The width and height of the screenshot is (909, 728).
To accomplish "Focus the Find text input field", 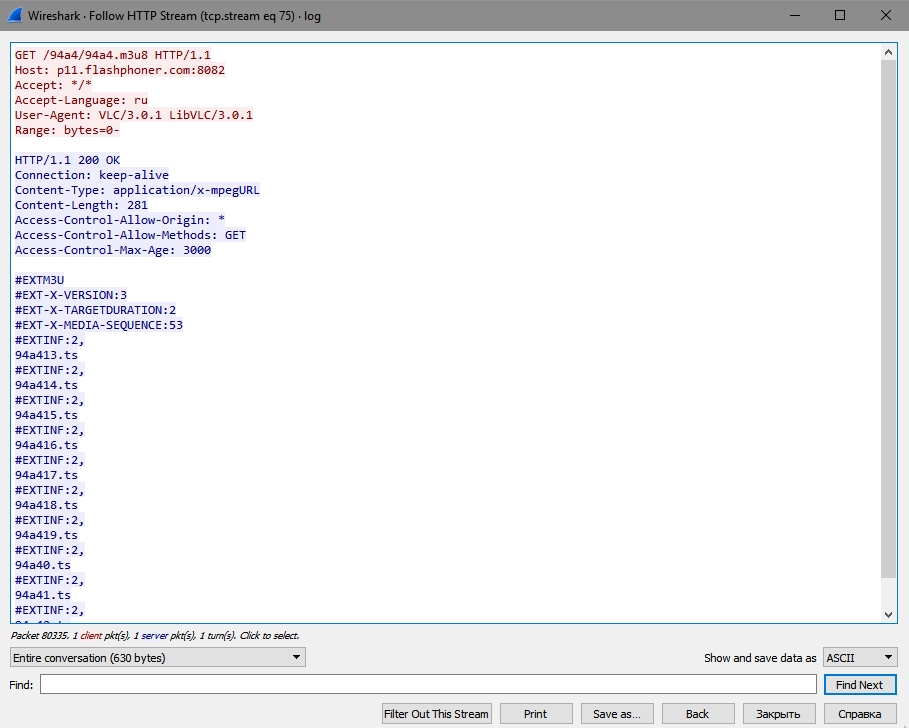I will [428, 685].
